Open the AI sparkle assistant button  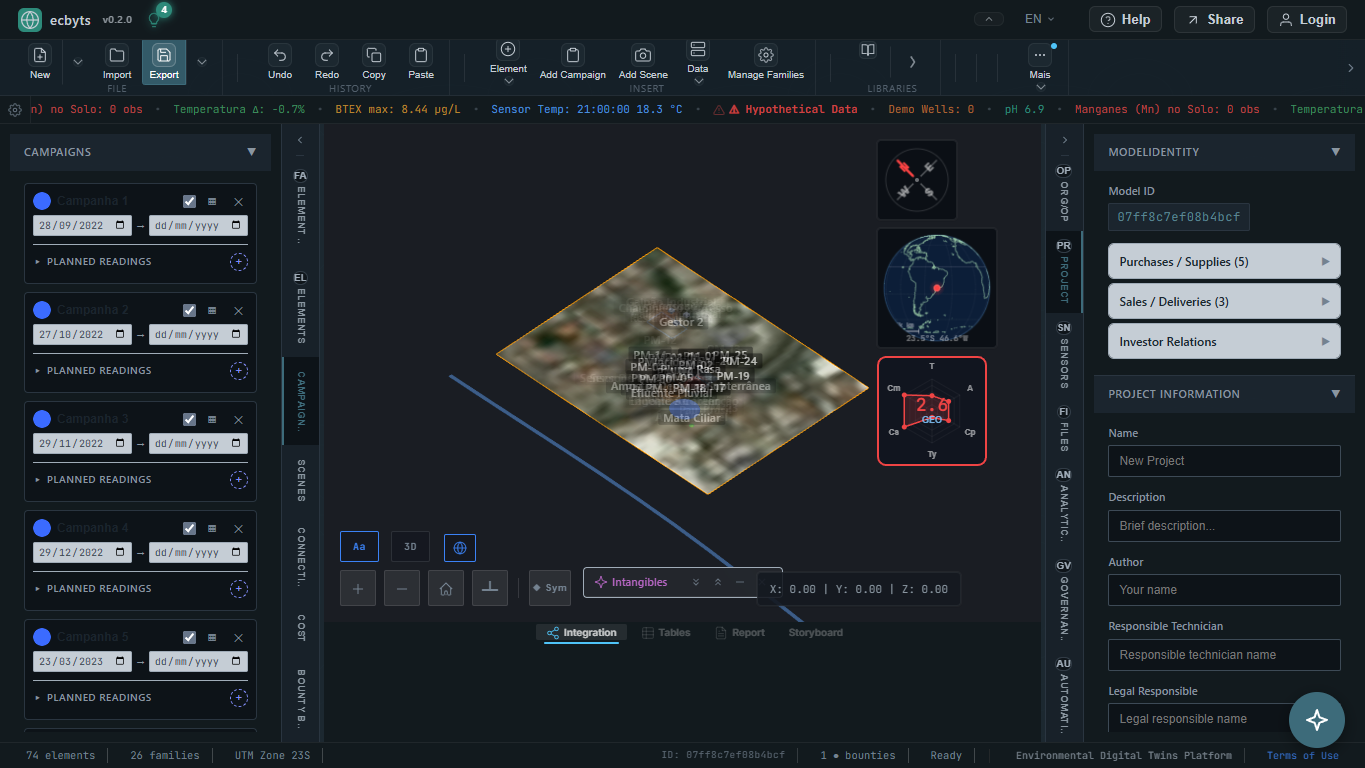tap(1316, 720)
